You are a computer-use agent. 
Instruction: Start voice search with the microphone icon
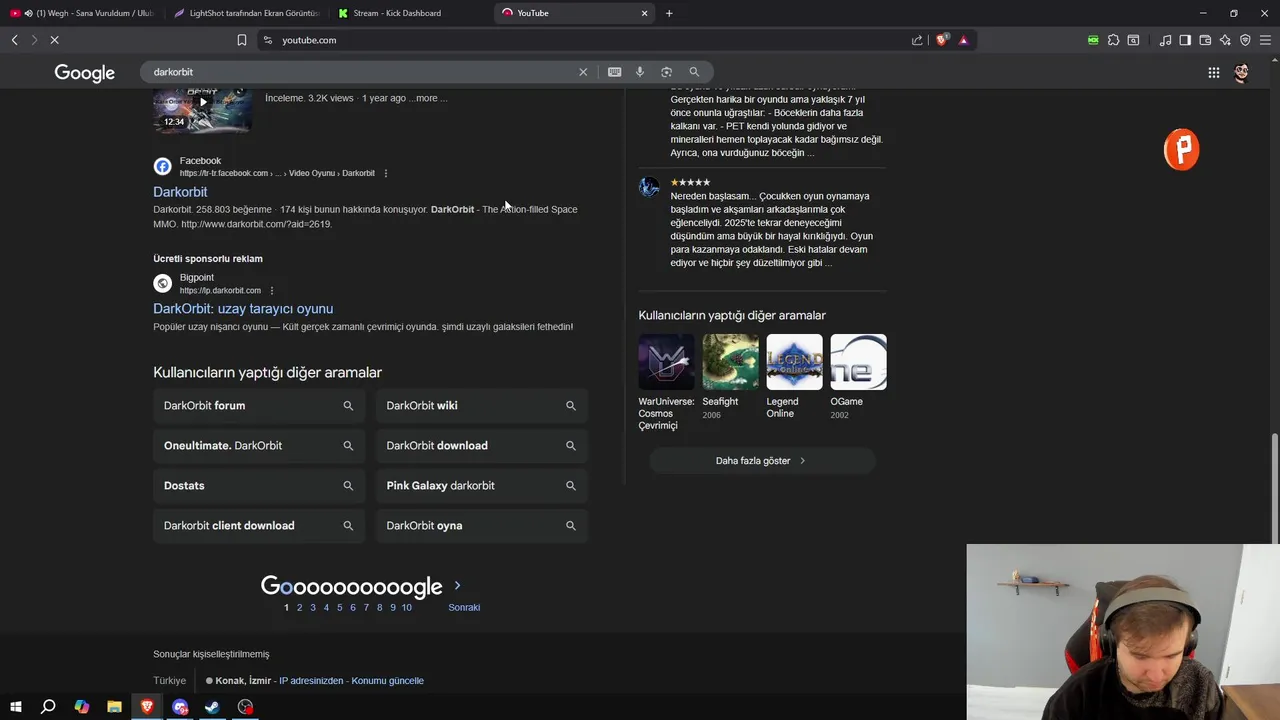point(640,72)
